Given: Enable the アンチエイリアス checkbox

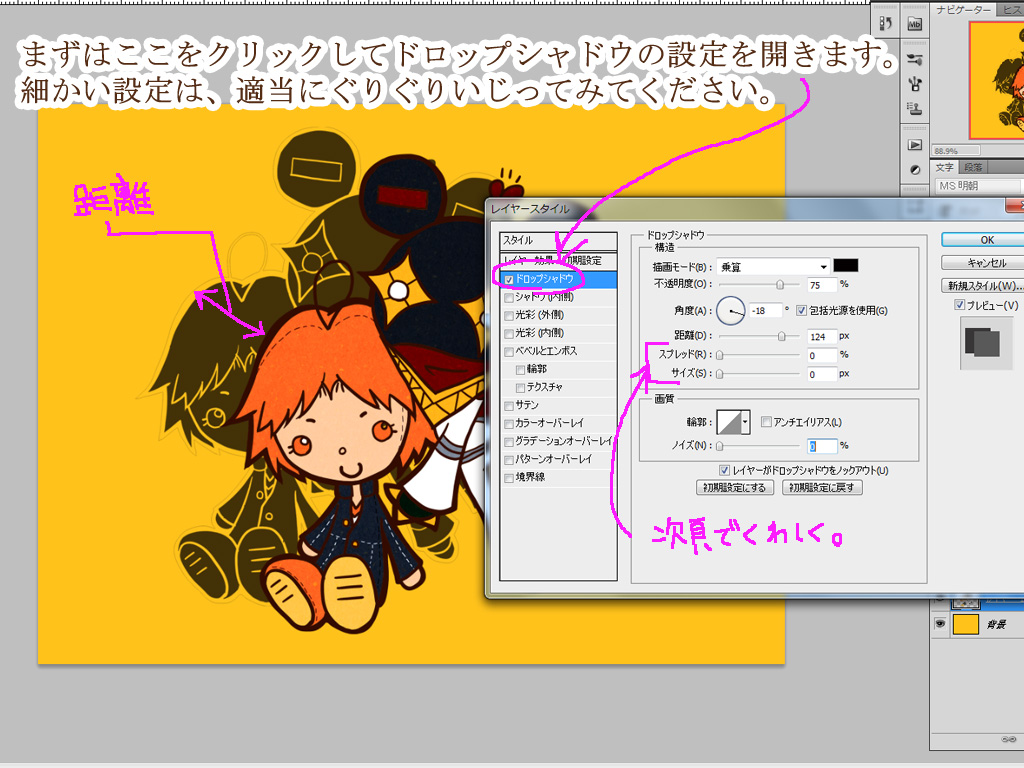Looking at the screenshot, I should click(766, 422).
